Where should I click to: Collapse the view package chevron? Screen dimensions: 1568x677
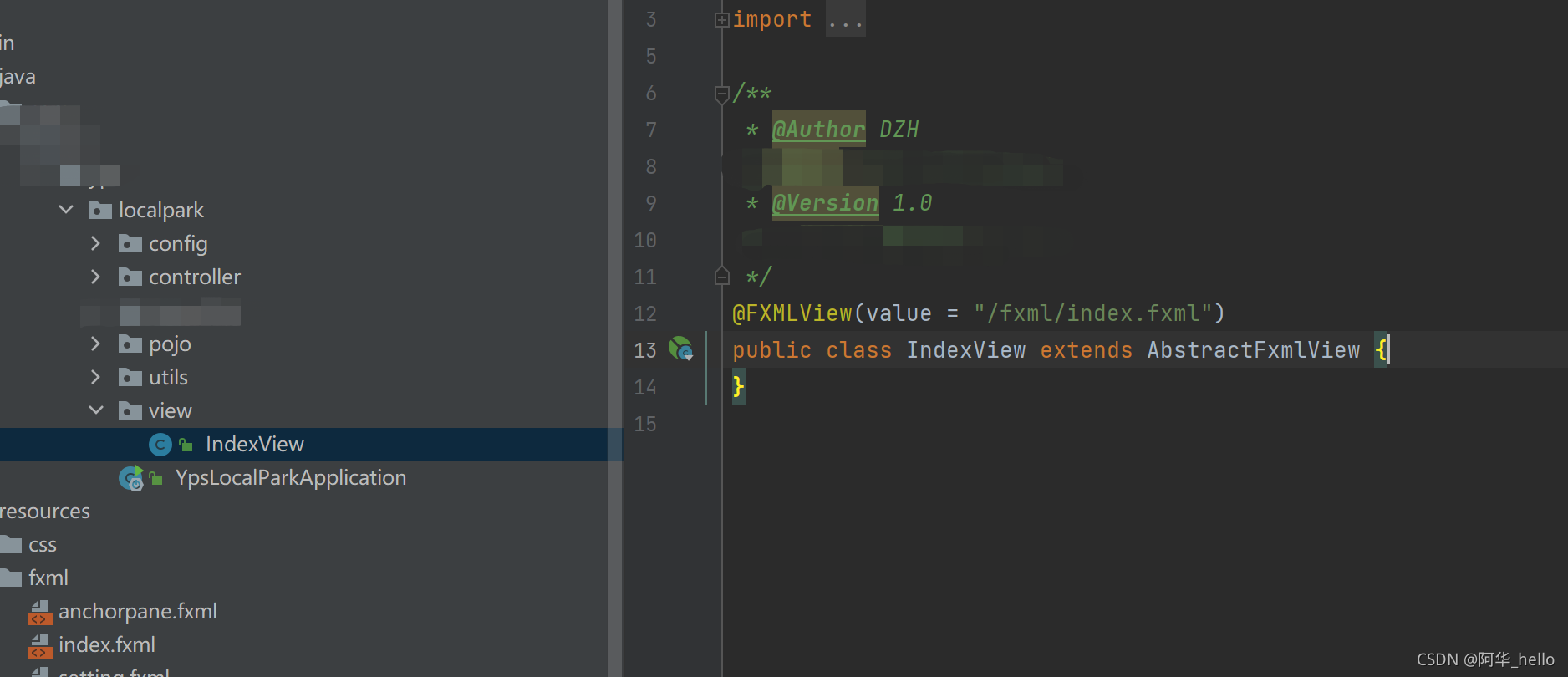96,410
